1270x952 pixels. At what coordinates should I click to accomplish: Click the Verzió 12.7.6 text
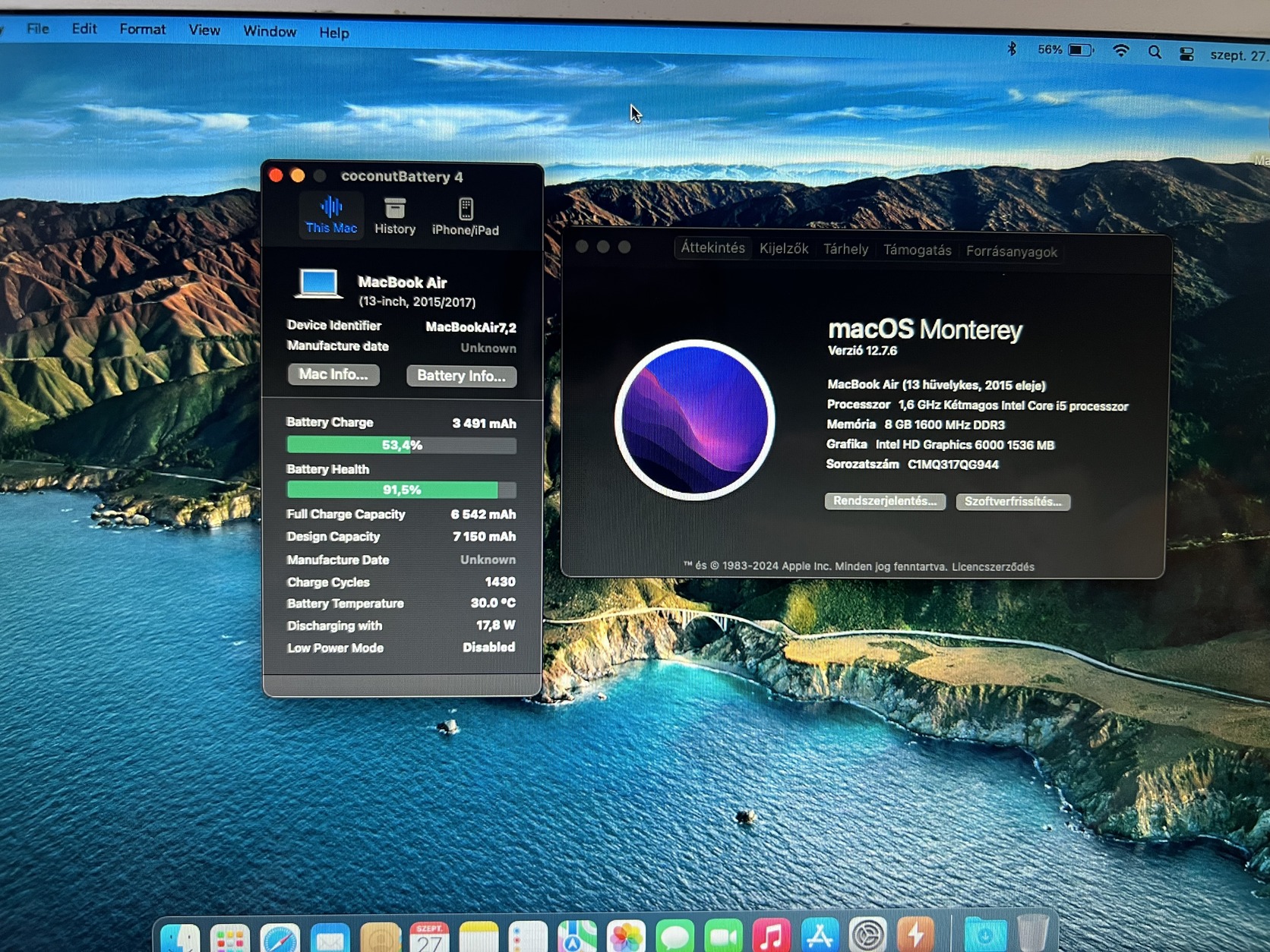(862, 351)
